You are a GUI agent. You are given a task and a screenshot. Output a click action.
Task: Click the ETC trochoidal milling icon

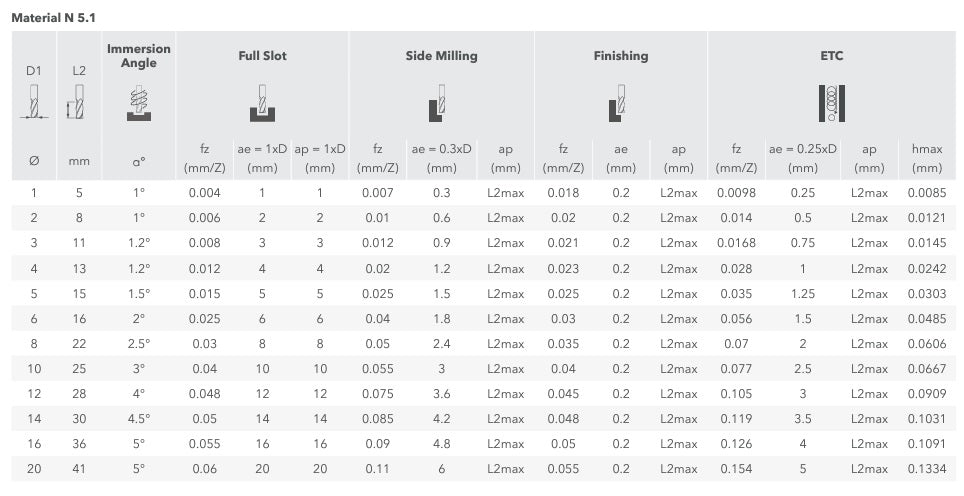tap(832, 103)
